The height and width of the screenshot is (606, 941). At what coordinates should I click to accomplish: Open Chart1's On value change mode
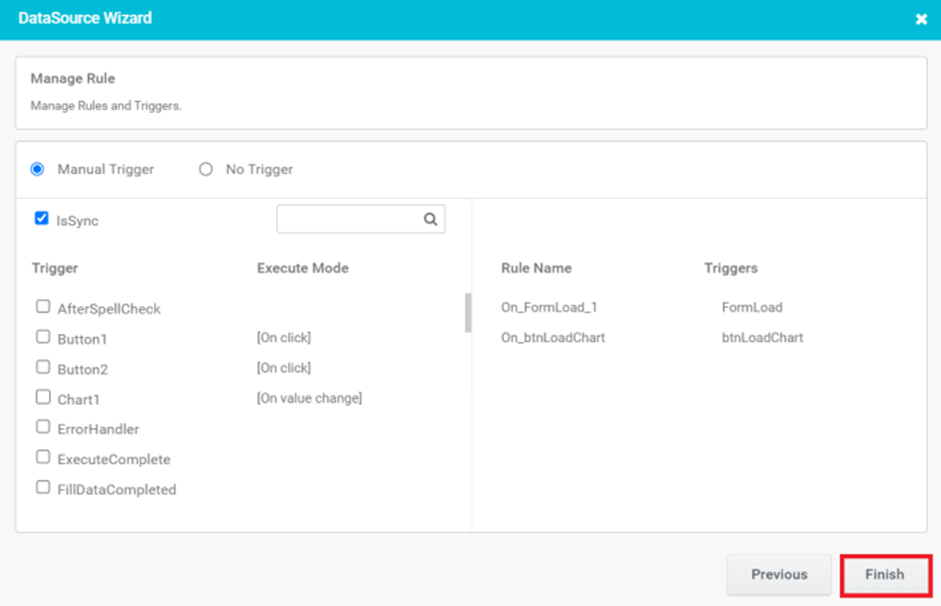click(x=310, y=398)
